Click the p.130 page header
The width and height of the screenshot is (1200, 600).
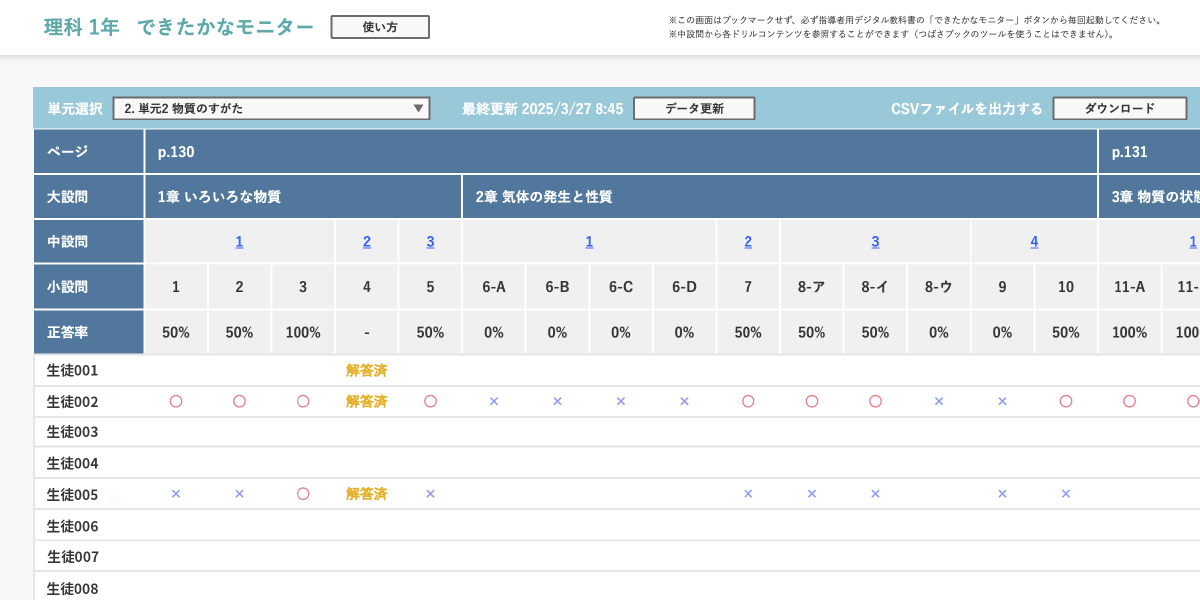(621, 152)
